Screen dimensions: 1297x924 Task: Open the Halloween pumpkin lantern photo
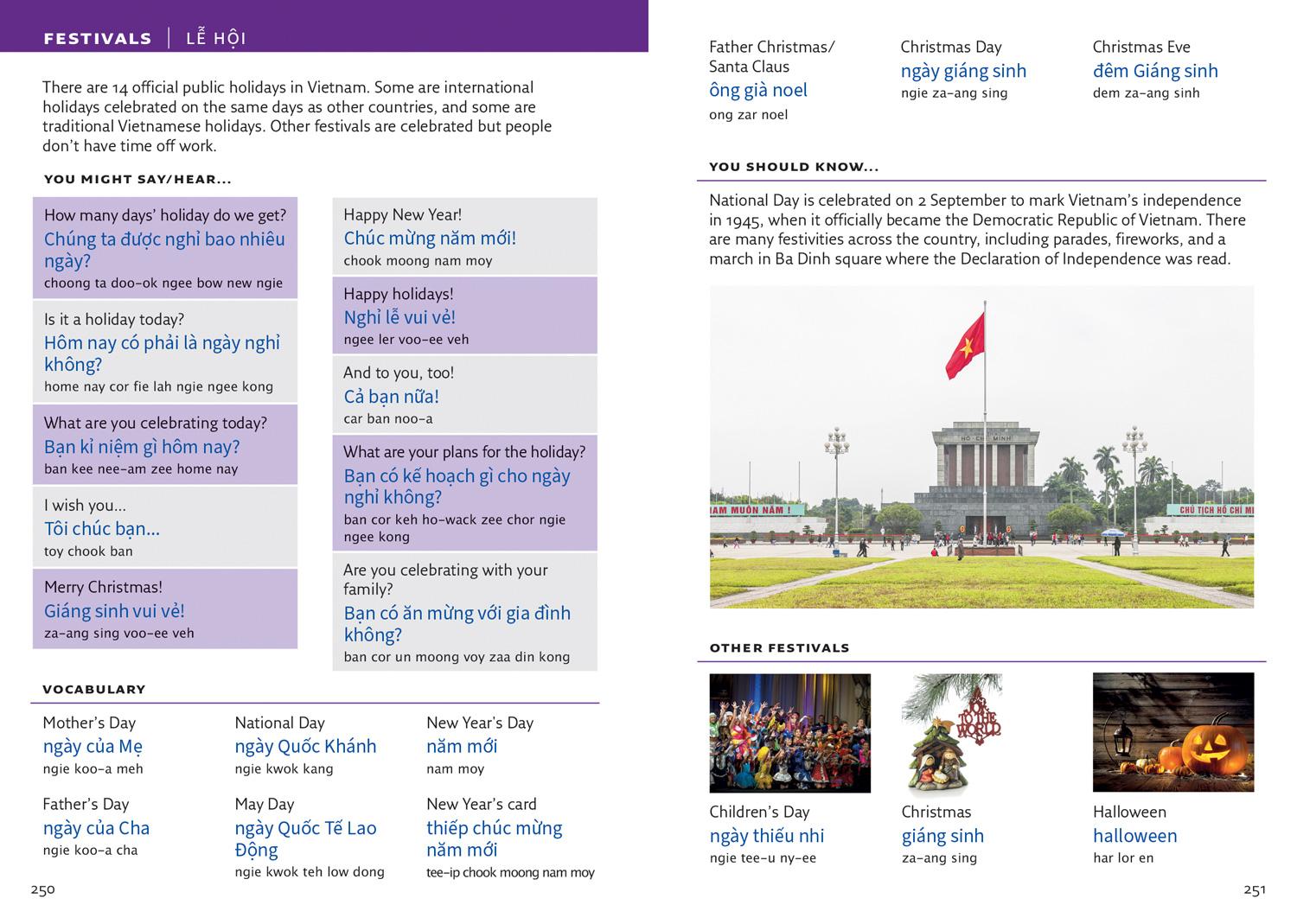click(1172, 733)
